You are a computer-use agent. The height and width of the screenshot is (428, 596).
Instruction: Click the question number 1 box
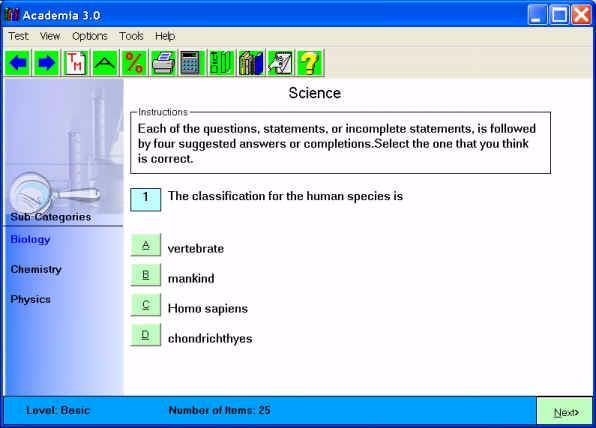tap(146, 200)
